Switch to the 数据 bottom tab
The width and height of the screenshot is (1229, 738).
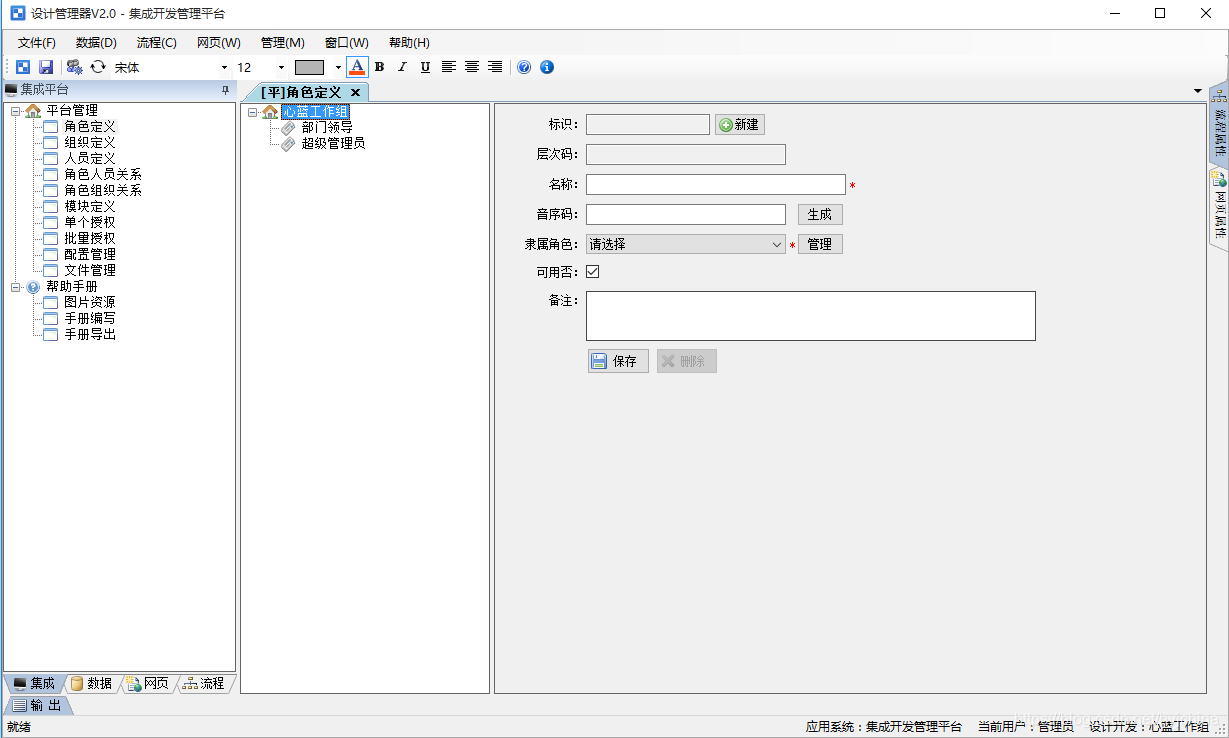(91, 684)
